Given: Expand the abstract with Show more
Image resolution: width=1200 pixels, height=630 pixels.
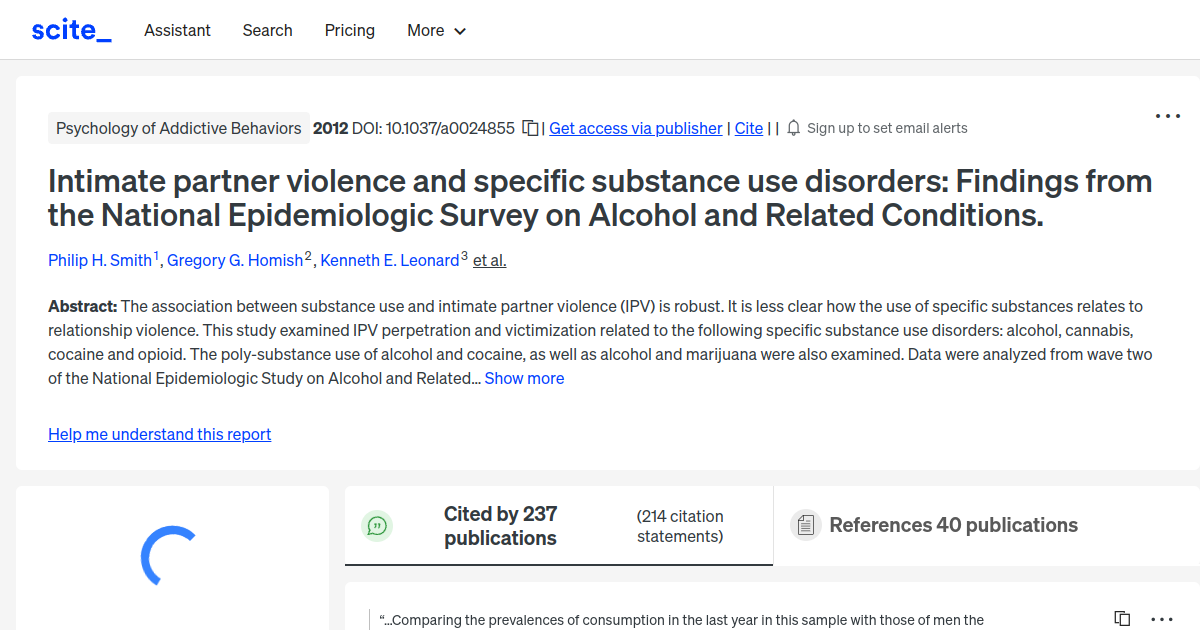Looking at the screenshot, I should pyautogui.click(x=524, y=378).
